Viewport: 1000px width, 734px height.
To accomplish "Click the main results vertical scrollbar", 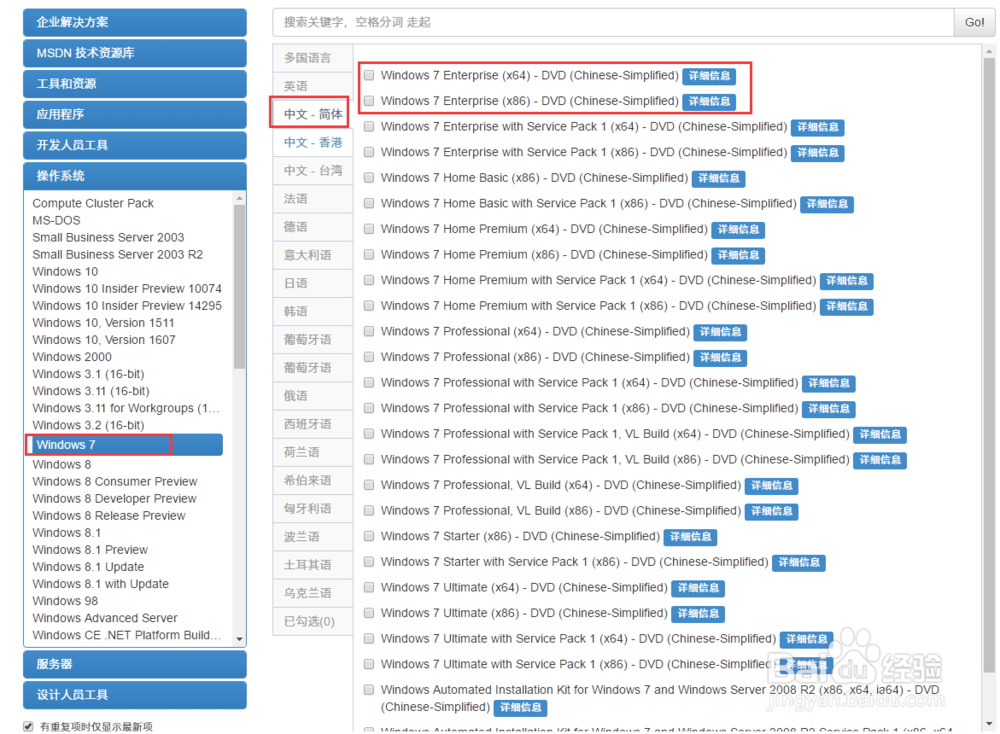I will 989,365.
